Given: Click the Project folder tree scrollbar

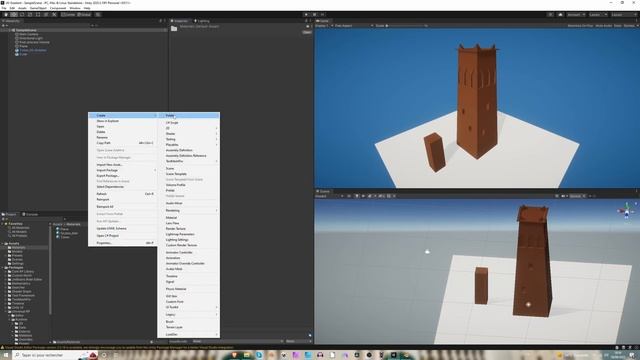Looking at the screenshot, I should 50,269.
